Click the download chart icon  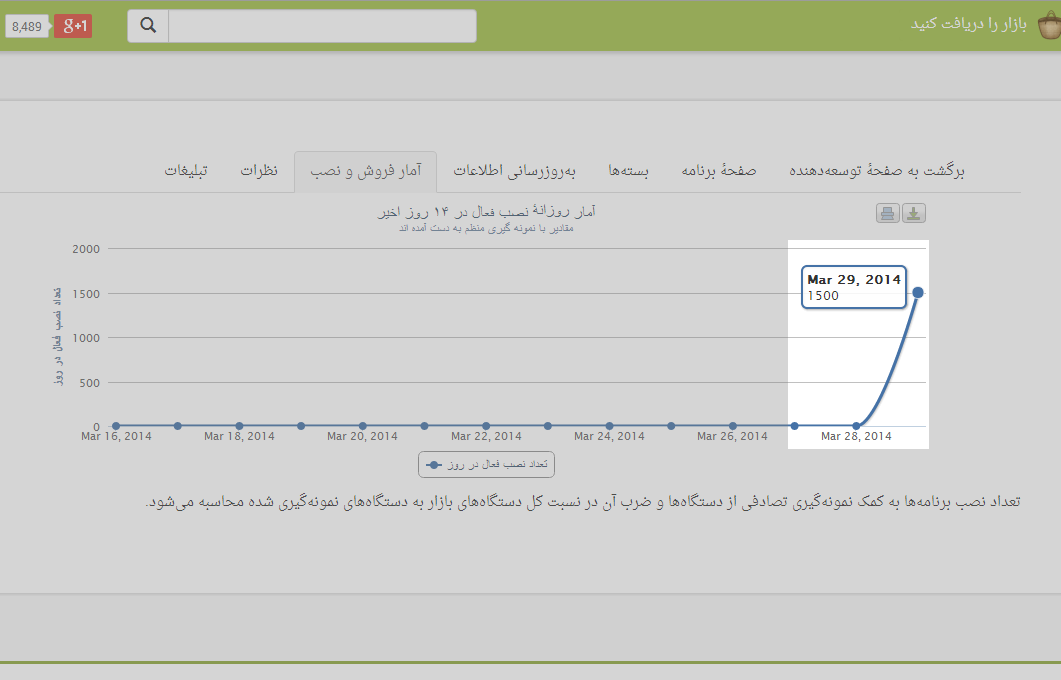[x=914, y=213]
